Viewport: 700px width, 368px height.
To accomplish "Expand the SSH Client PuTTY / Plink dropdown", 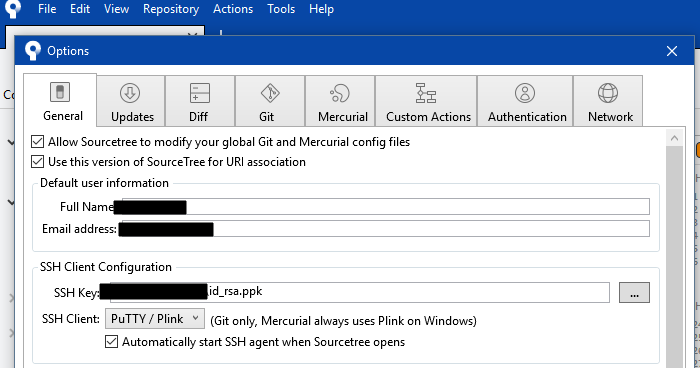I will pyautogui.click(x=155, y=319).
